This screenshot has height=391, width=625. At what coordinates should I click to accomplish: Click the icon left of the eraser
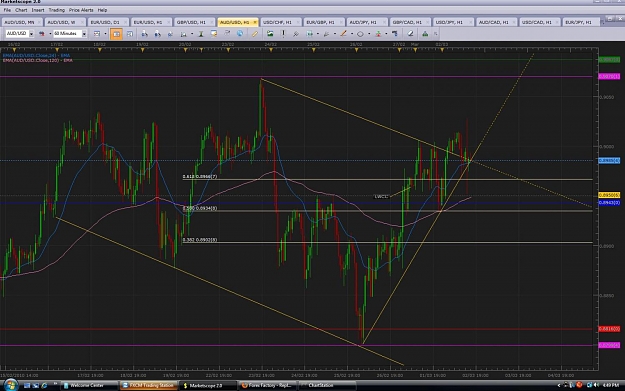[395, 33]
